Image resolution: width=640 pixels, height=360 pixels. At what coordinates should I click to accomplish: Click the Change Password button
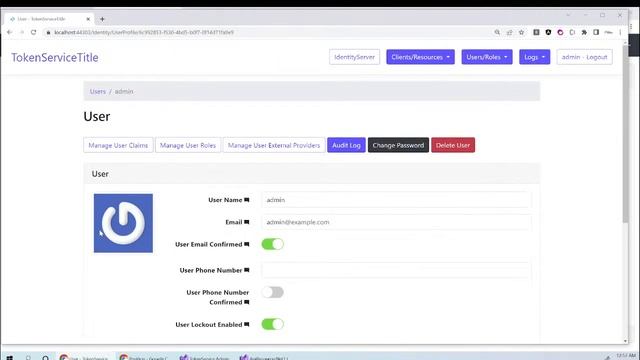click(398, 145)
